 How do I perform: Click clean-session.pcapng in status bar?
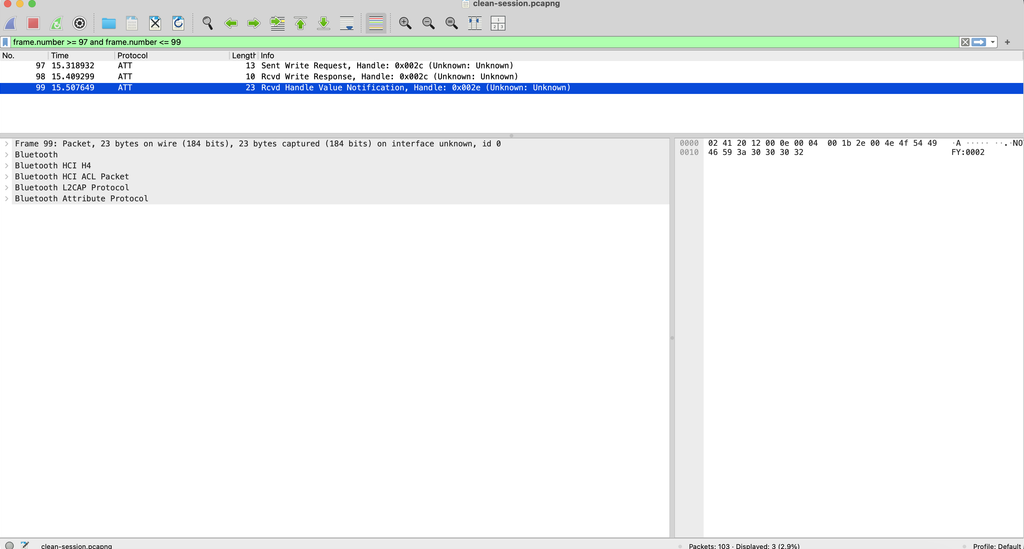pos(76,546)
